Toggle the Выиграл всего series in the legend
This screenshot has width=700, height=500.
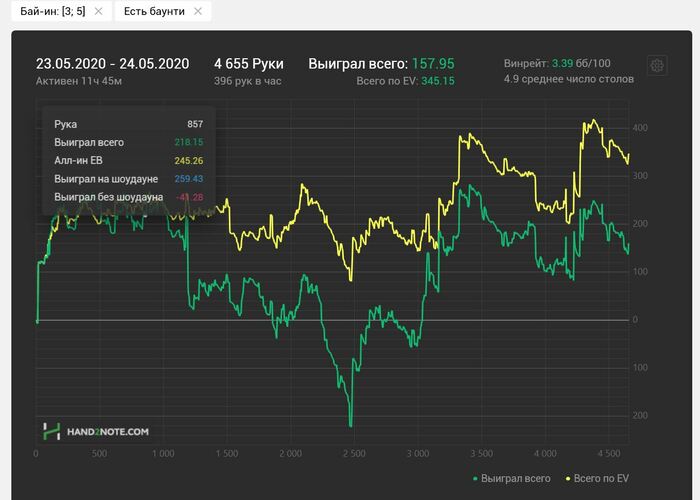(x=516, y=479)
